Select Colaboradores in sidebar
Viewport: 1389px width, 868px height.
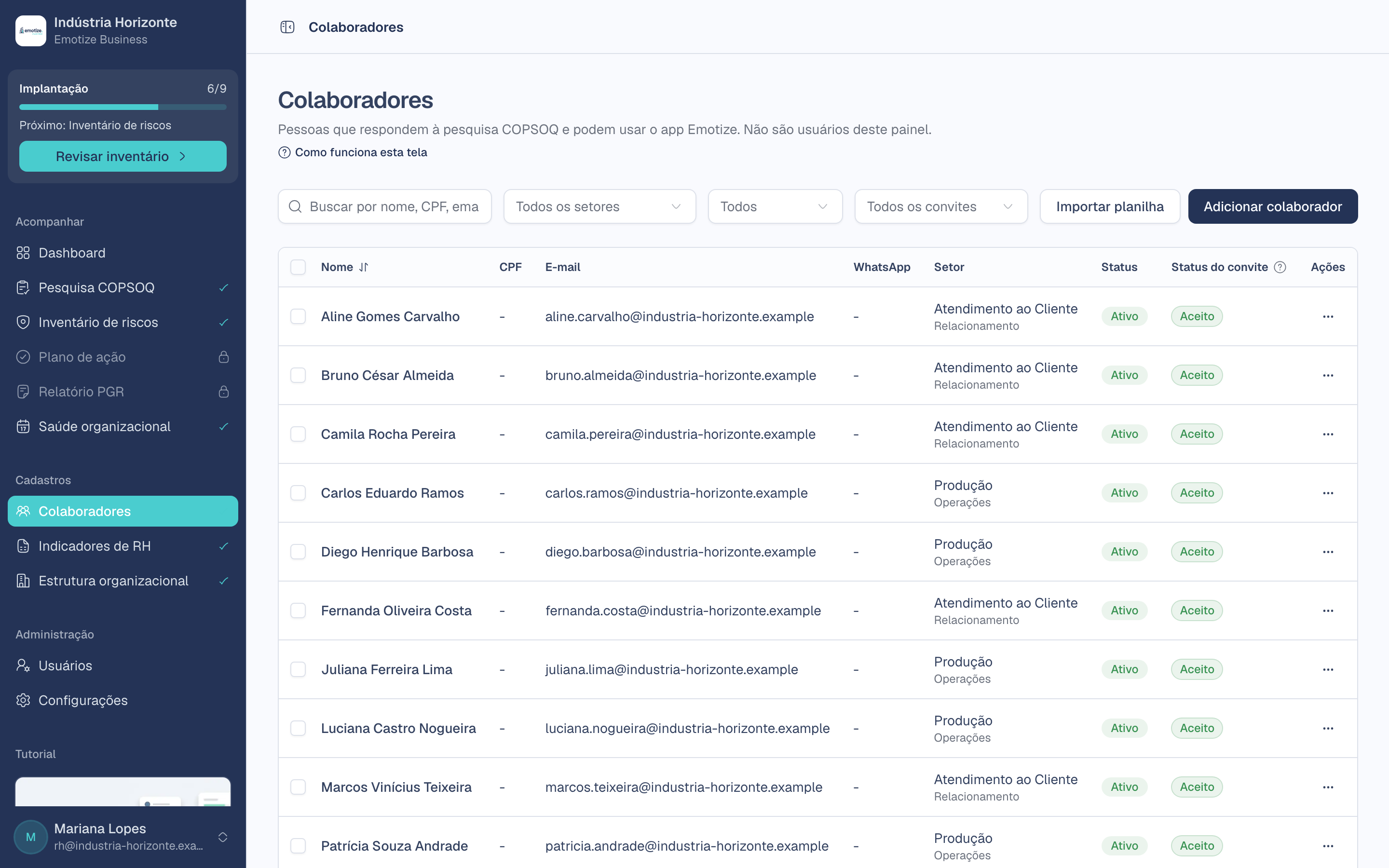[123, 511]
